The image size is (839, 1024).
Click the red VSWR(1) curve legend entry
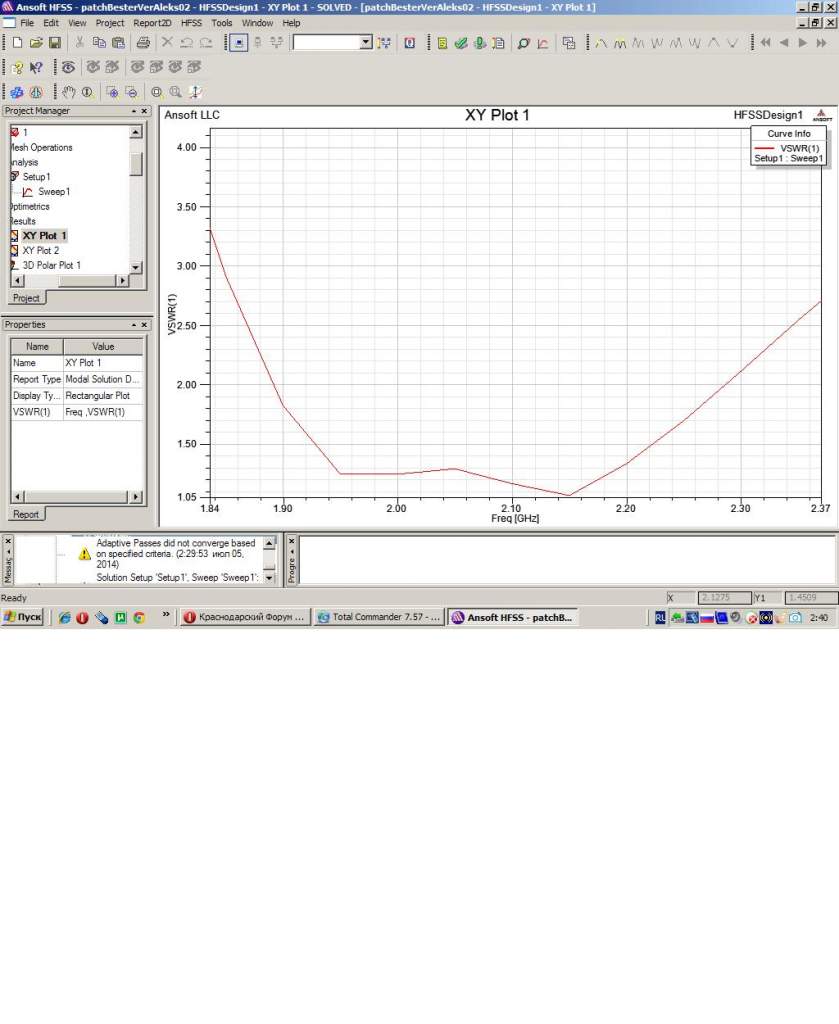pos(789,147)
